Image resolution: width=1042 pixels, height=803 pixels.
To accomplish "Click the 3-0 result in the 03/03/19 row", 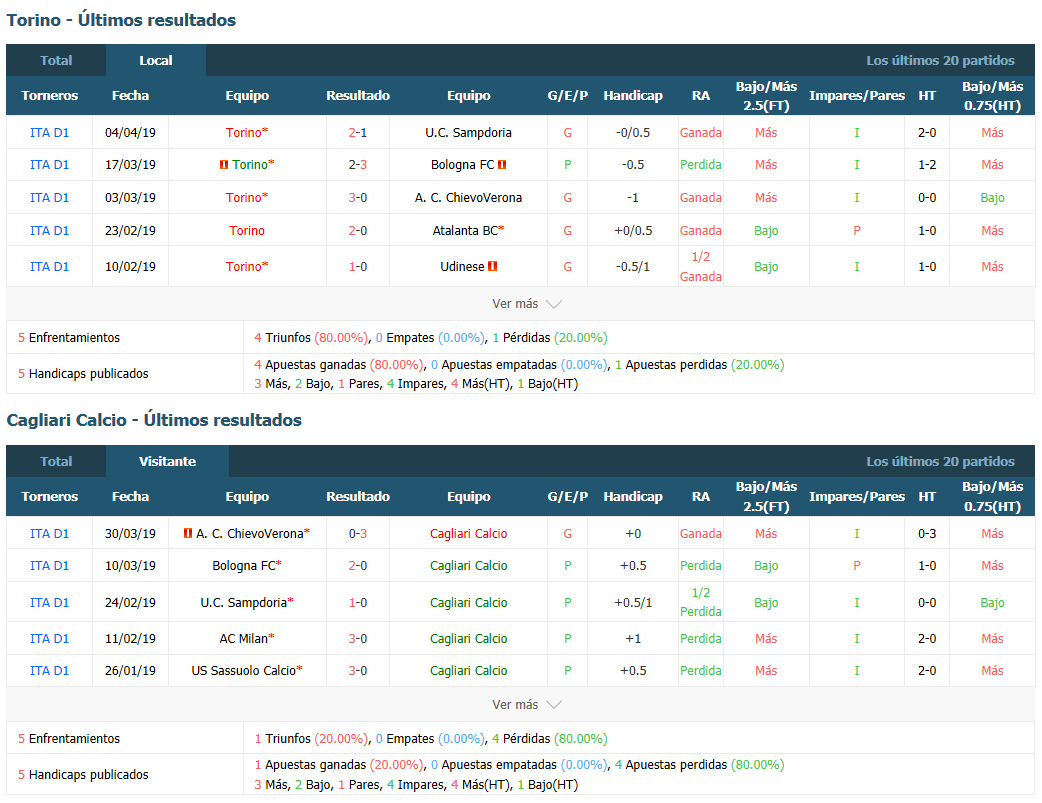I will pyautogui.click(x=358, y=197).
